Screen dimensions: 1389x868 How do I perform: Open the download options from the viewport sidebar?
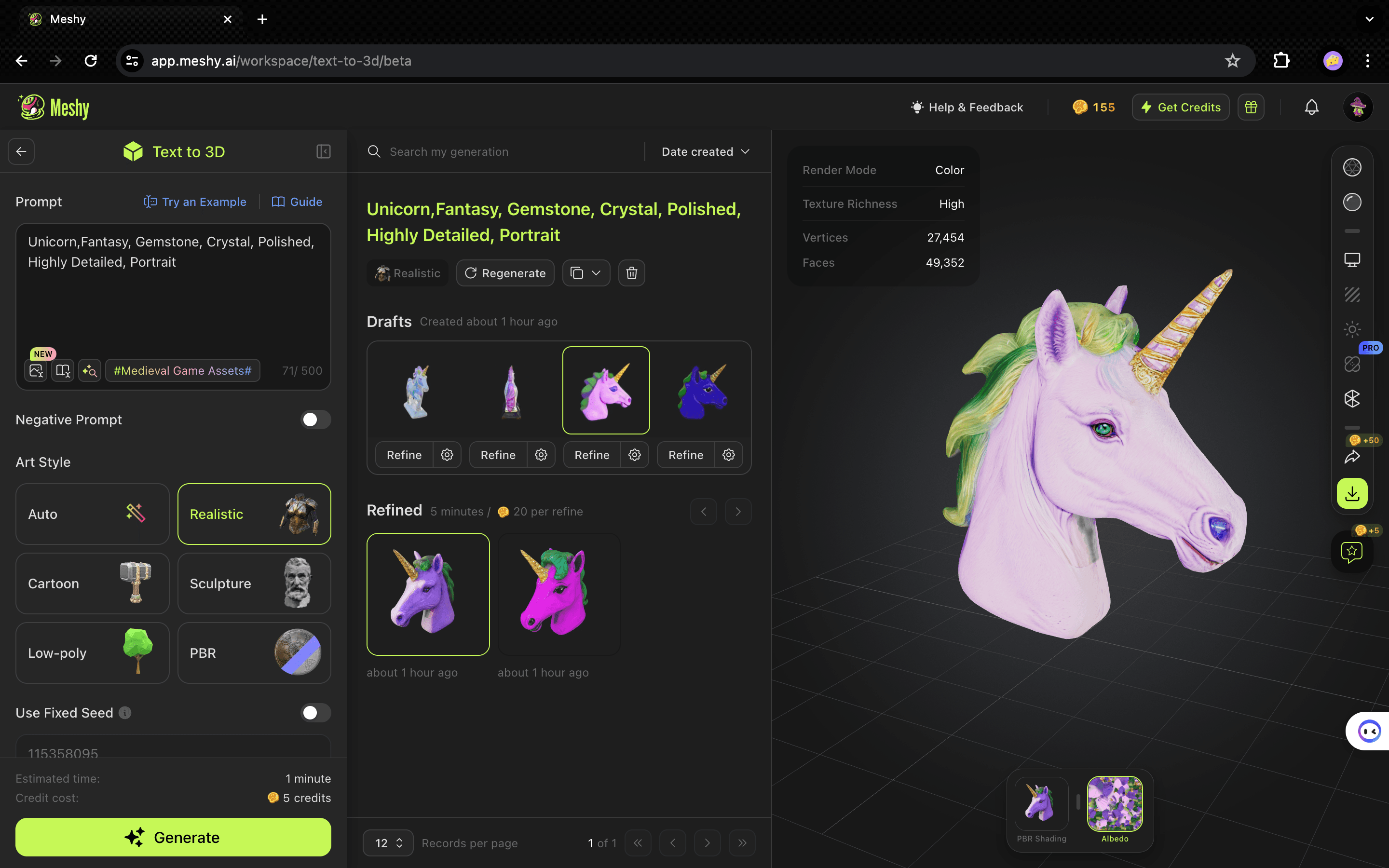coord(1352,493)
